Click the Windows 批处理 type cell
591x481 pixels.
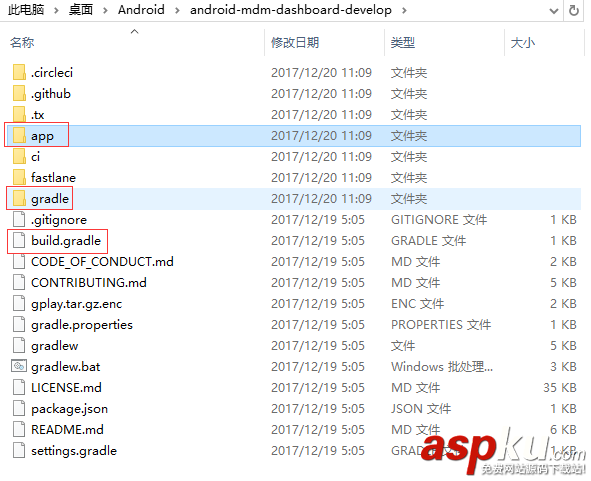442,366
